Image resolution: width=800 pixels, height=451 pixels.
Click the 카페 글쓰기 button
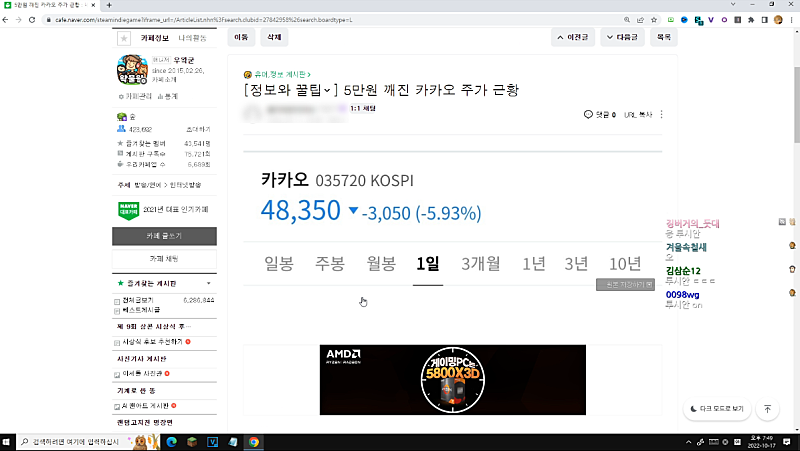click(164, 236)
